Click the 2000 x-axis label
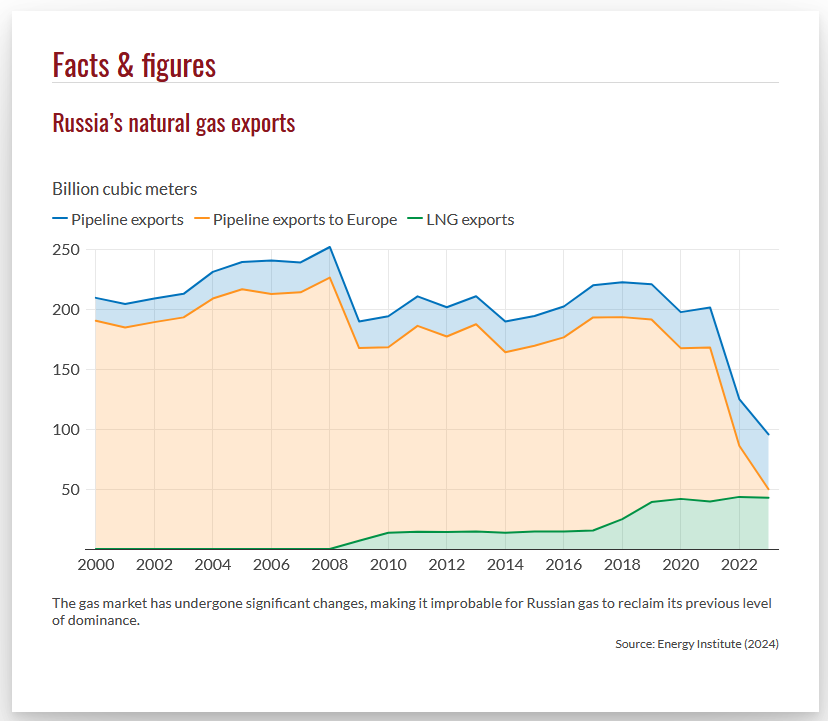This screenshot has width=828, height=721. point(96,565)
